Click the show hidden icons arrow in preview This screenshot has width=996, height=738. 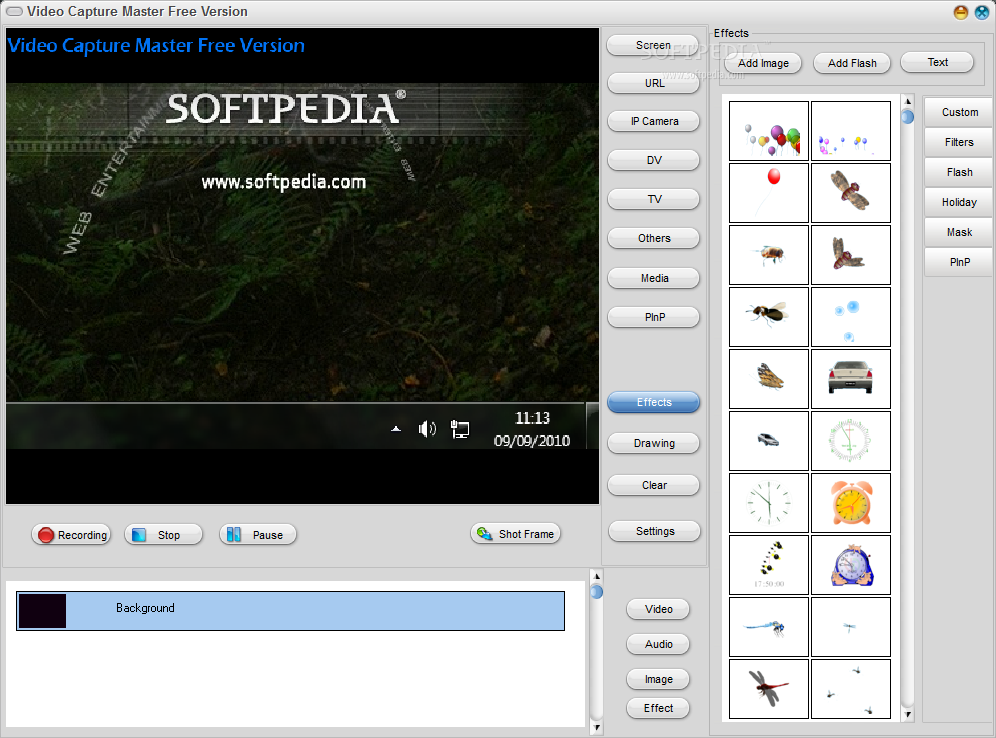click(396, 429)
